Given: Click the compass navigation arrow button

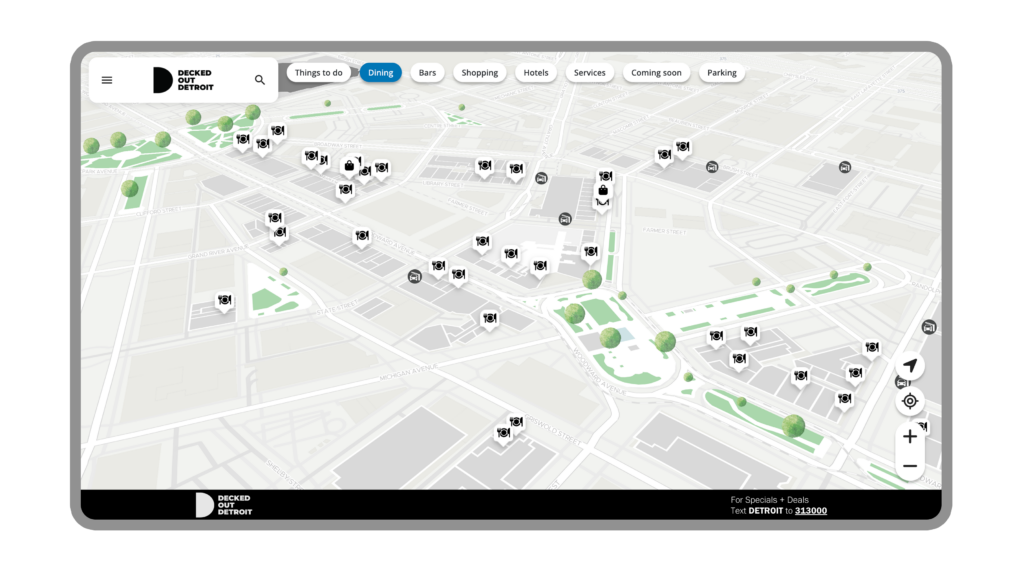Looking at the screenshot, I should tap(910, 366).
